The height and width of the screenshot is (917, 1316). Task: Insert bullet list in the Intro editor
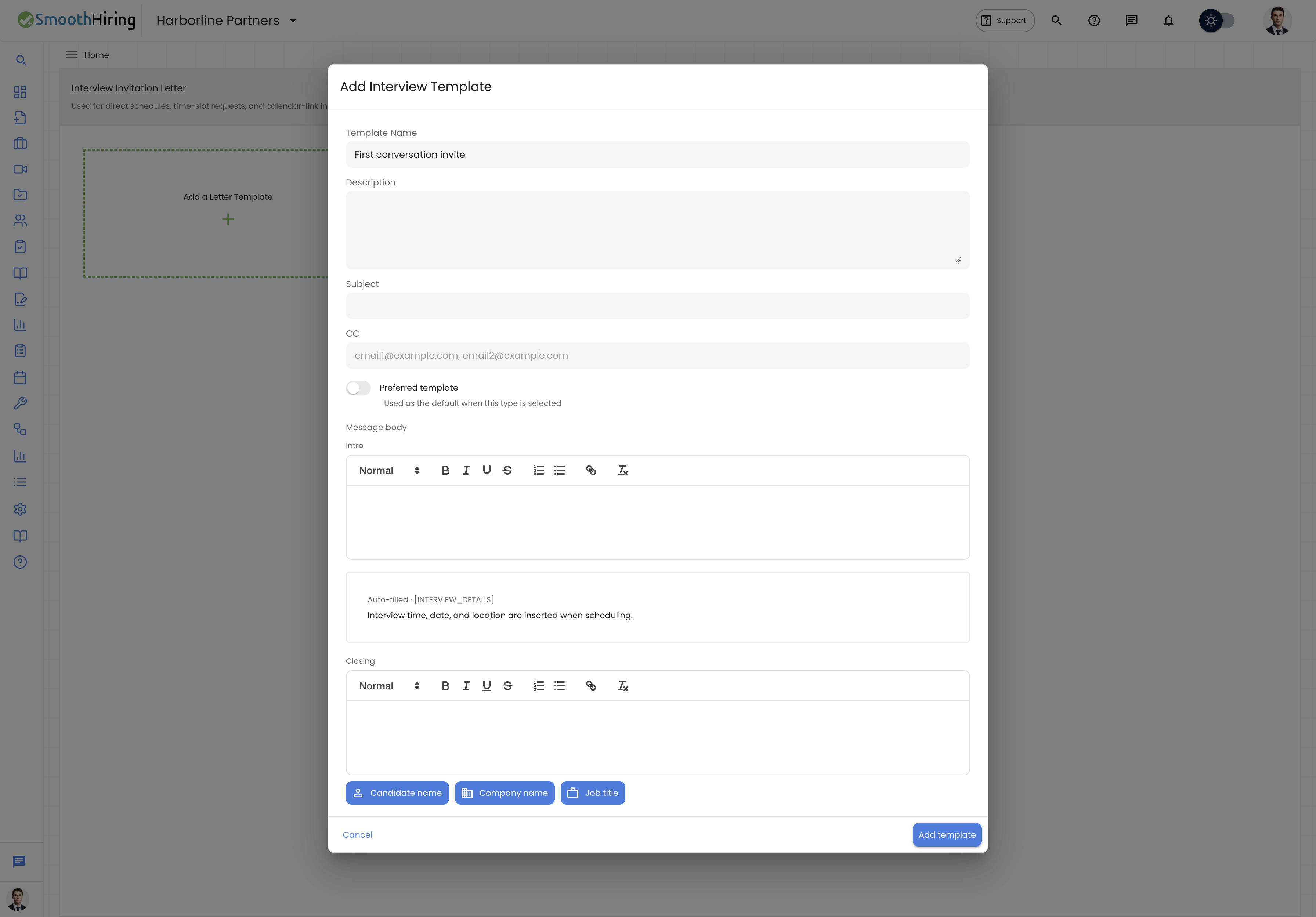(560, 471)
